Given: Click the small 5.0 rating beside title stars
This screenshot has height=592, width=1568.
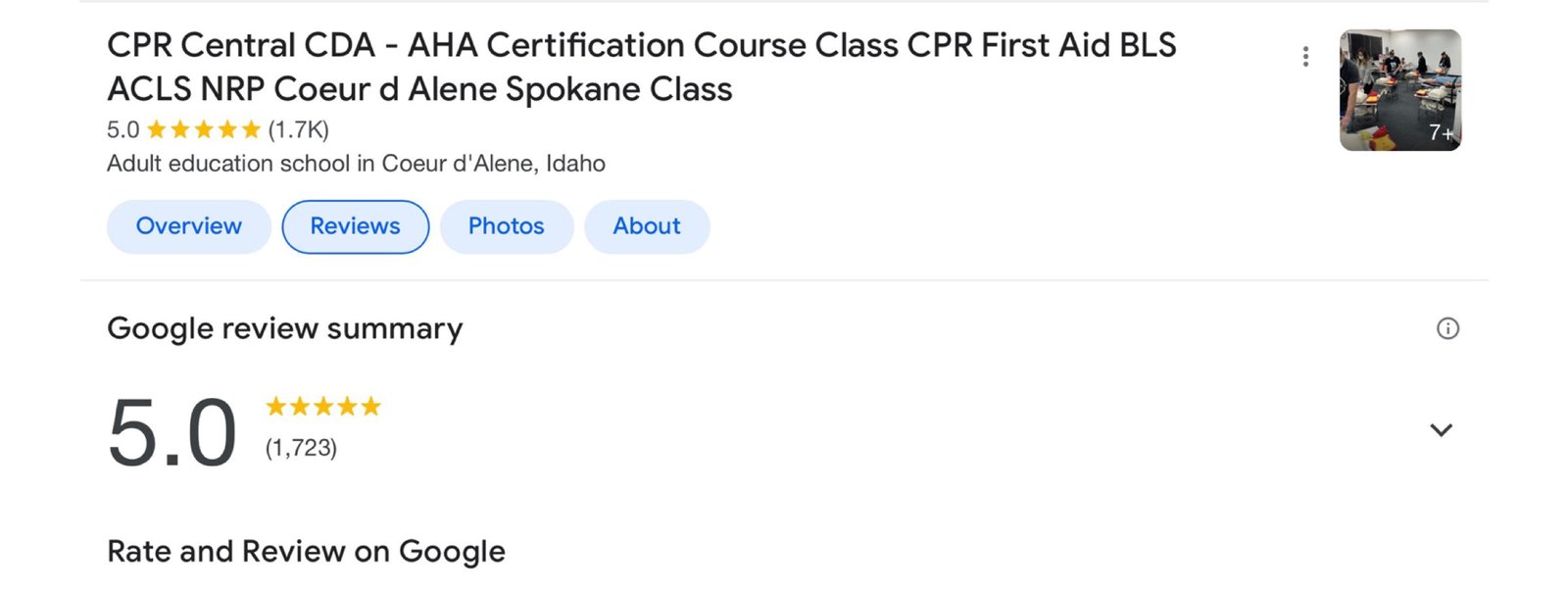Looking at the screenshot, I should point(122,129).
